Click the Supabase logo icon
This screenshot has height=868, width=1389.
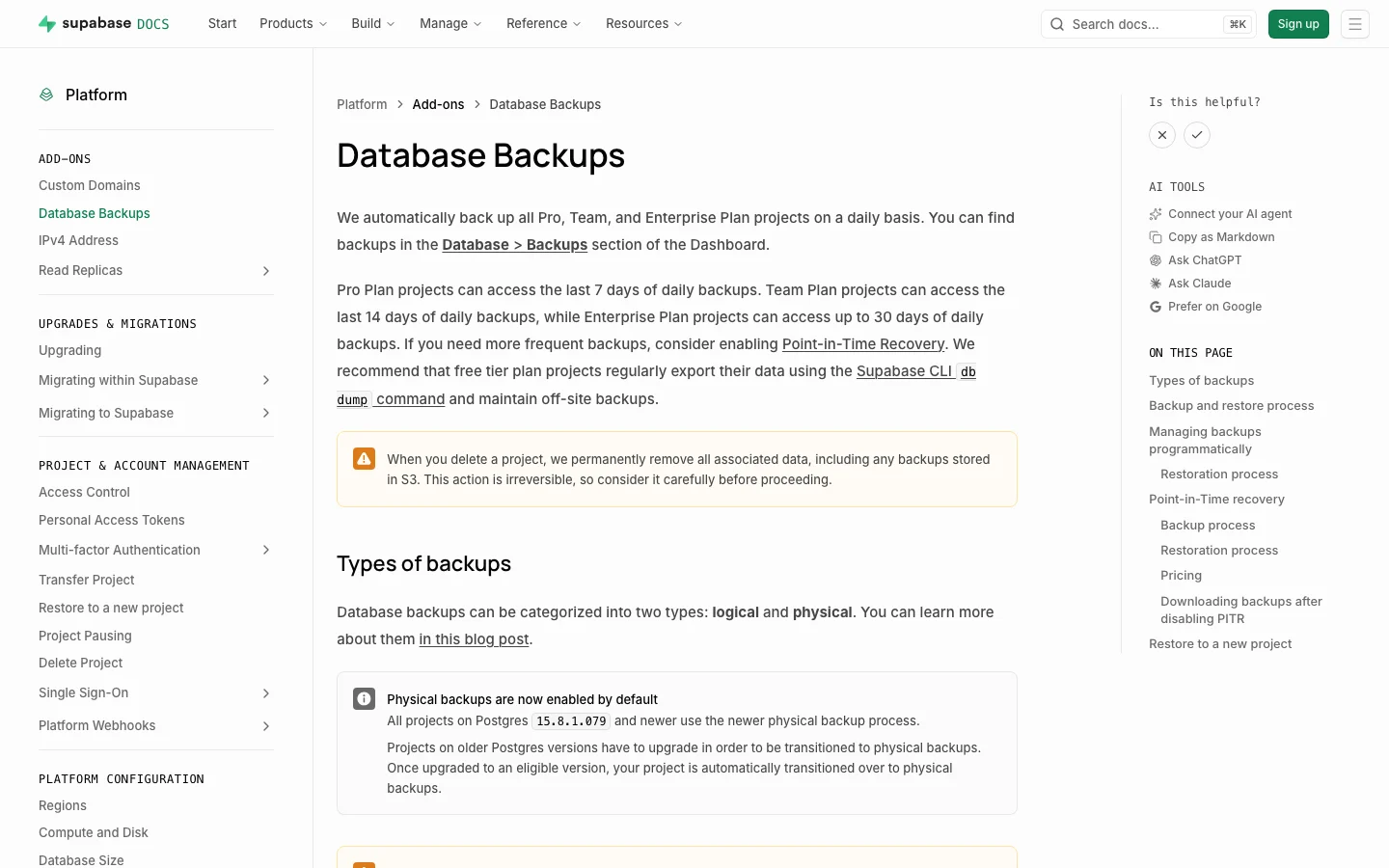click(46, 24)
